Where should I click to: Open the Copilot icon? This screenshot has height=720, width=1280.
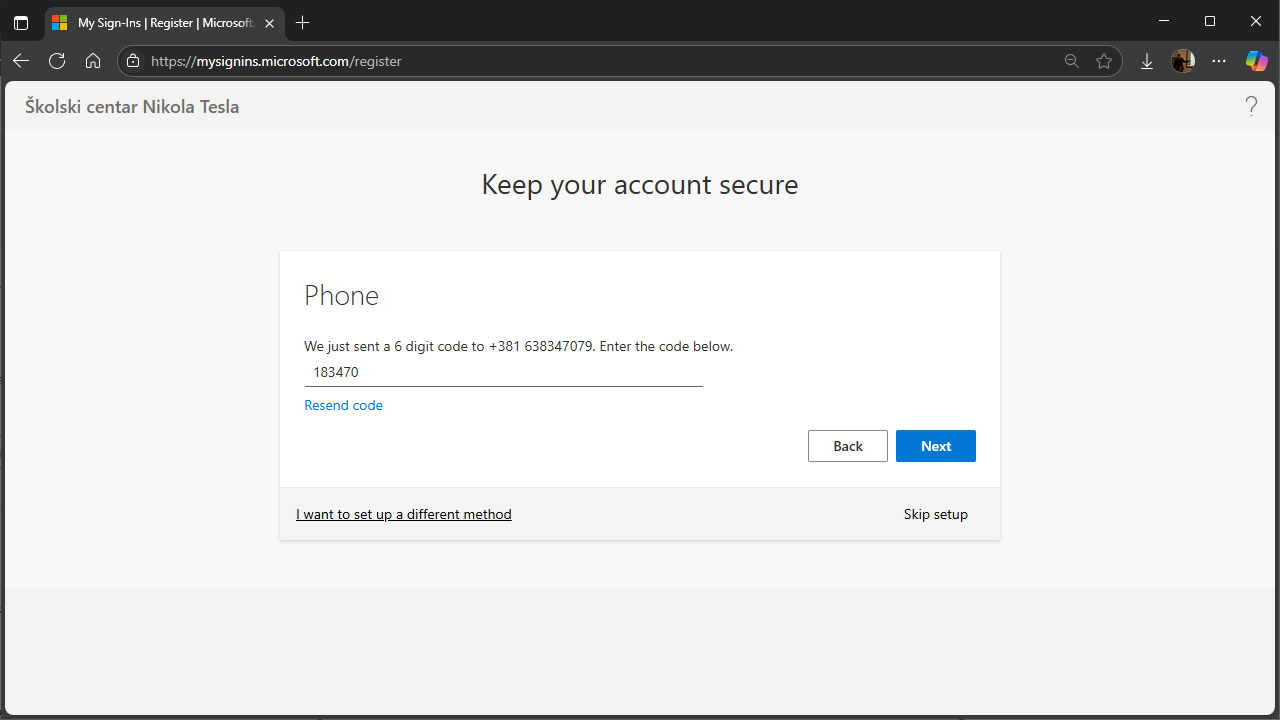(x=1256, y=61)
